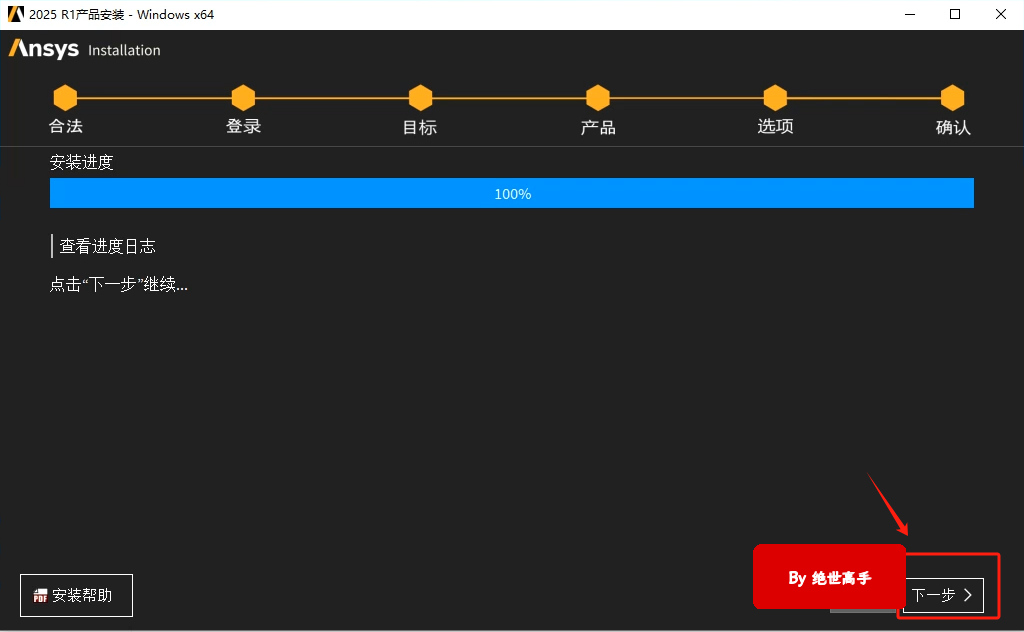This screenshot has width=1024, height=632.
Task: Select the 选项 step hexagon marker
Action: (x=775, y=98)
